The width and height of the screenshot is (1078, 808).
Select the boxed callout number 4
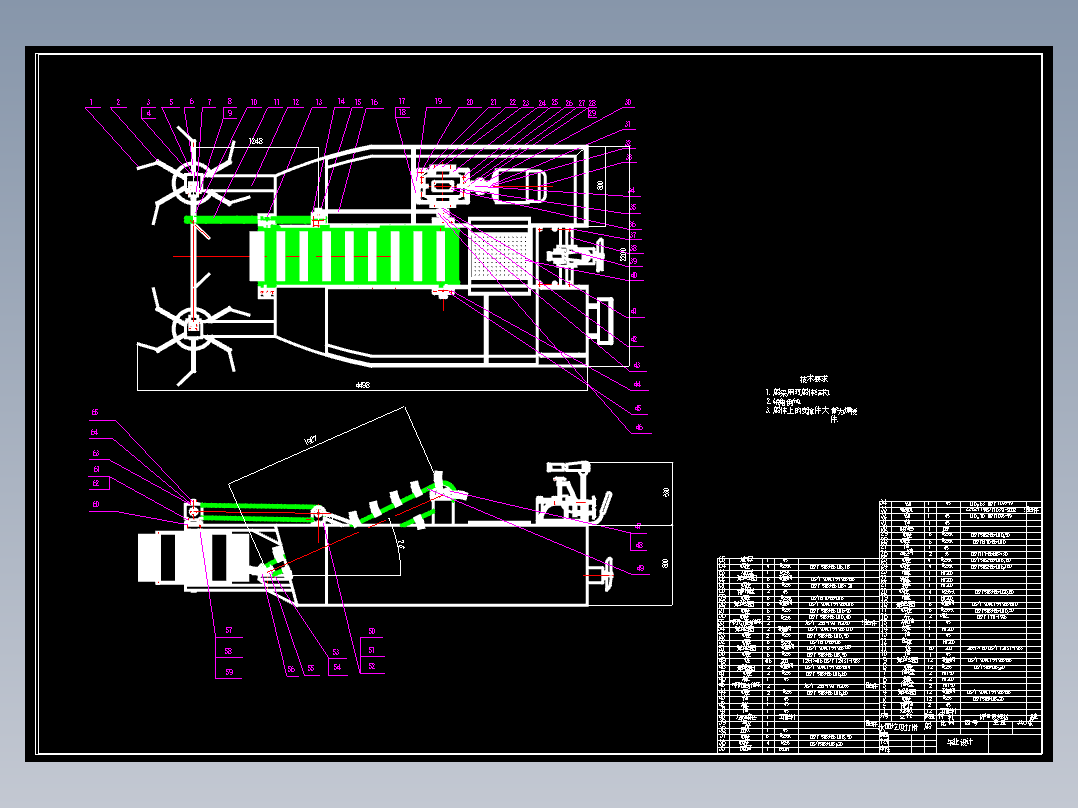tap(148, 113)
